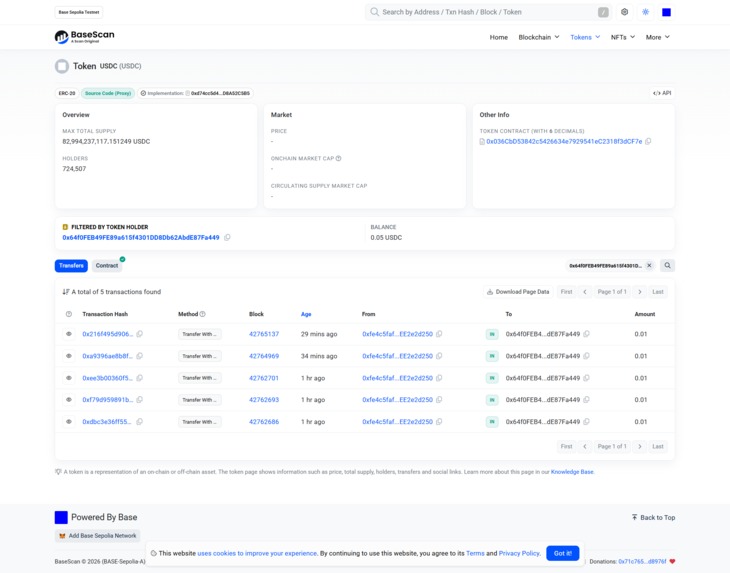Sort by the Age column header
The height and width of the screenshot is (573, 730).
pyautogui.click(x=306, y=314)
